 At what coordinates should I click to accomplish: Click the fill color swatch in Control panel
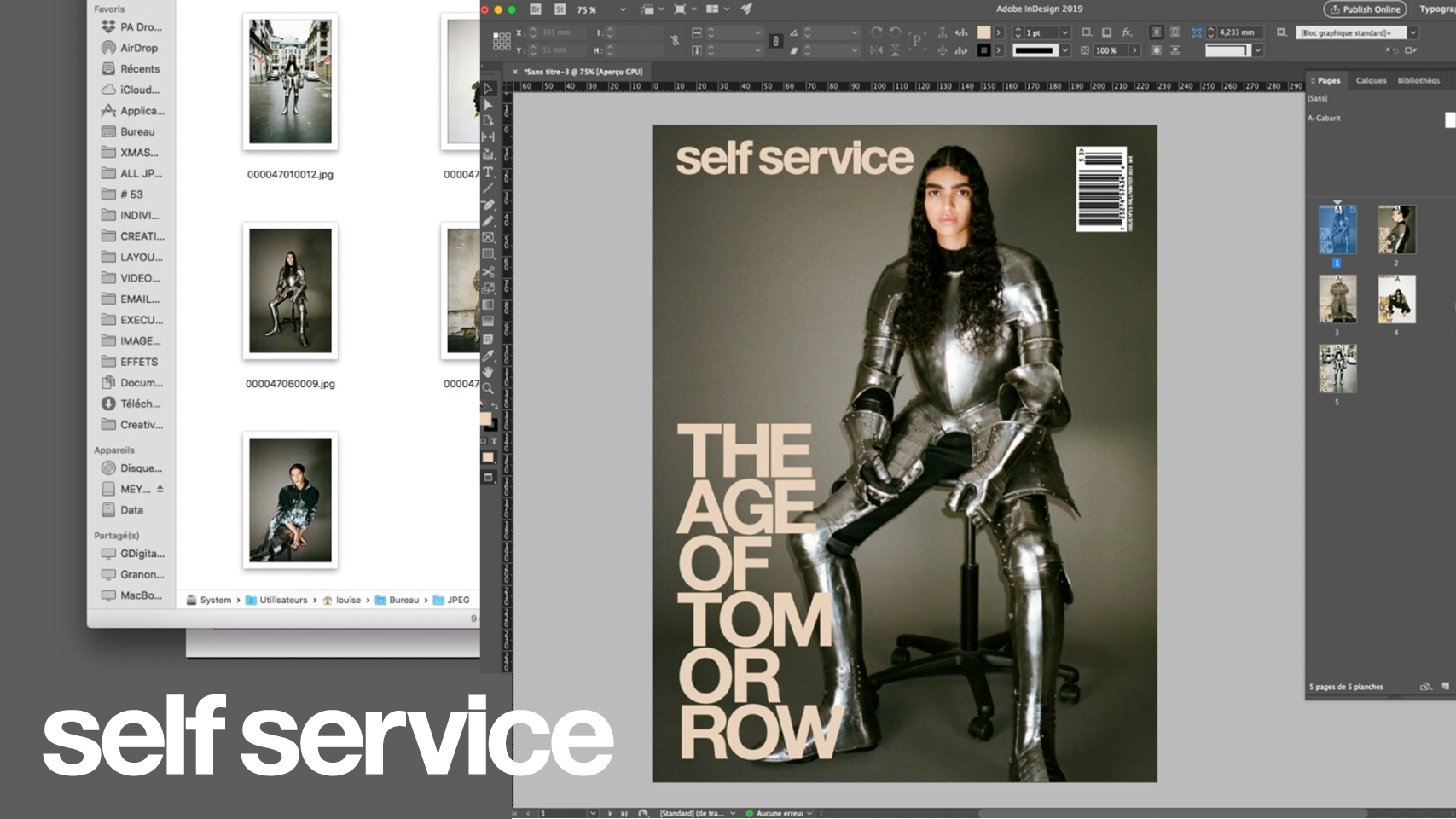983,32
